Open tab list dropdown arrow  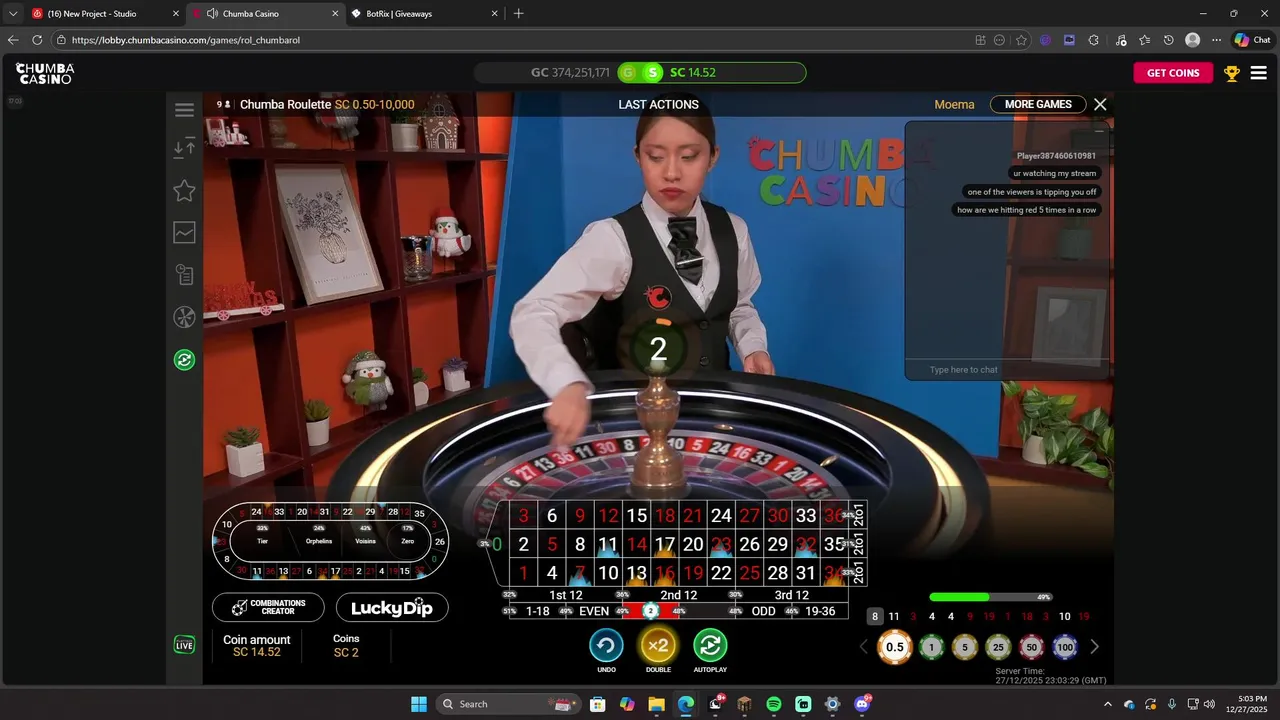pyautogui.click(x=13, y=14)
